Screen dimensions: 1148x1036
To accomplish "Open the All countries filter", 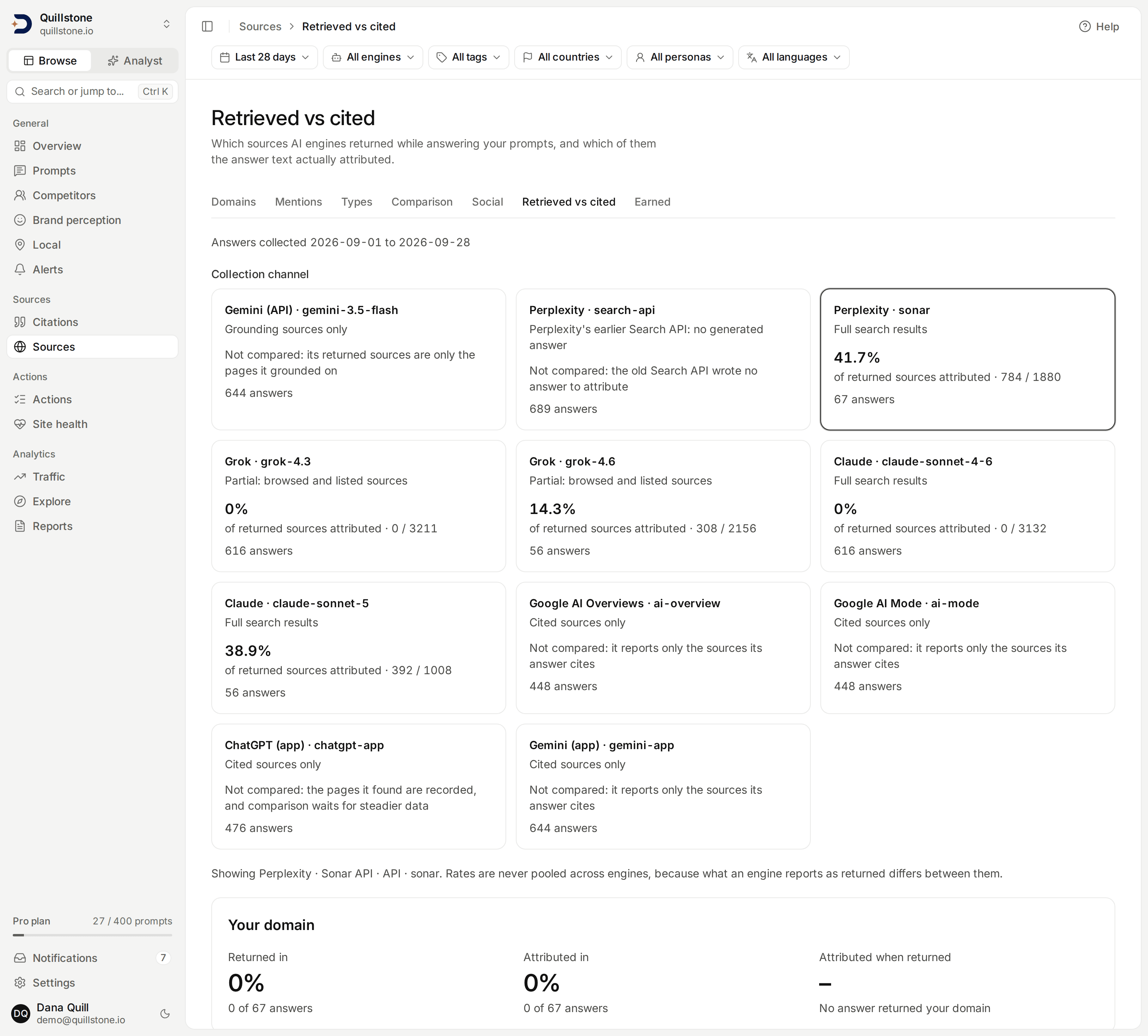I will (568, 57).
